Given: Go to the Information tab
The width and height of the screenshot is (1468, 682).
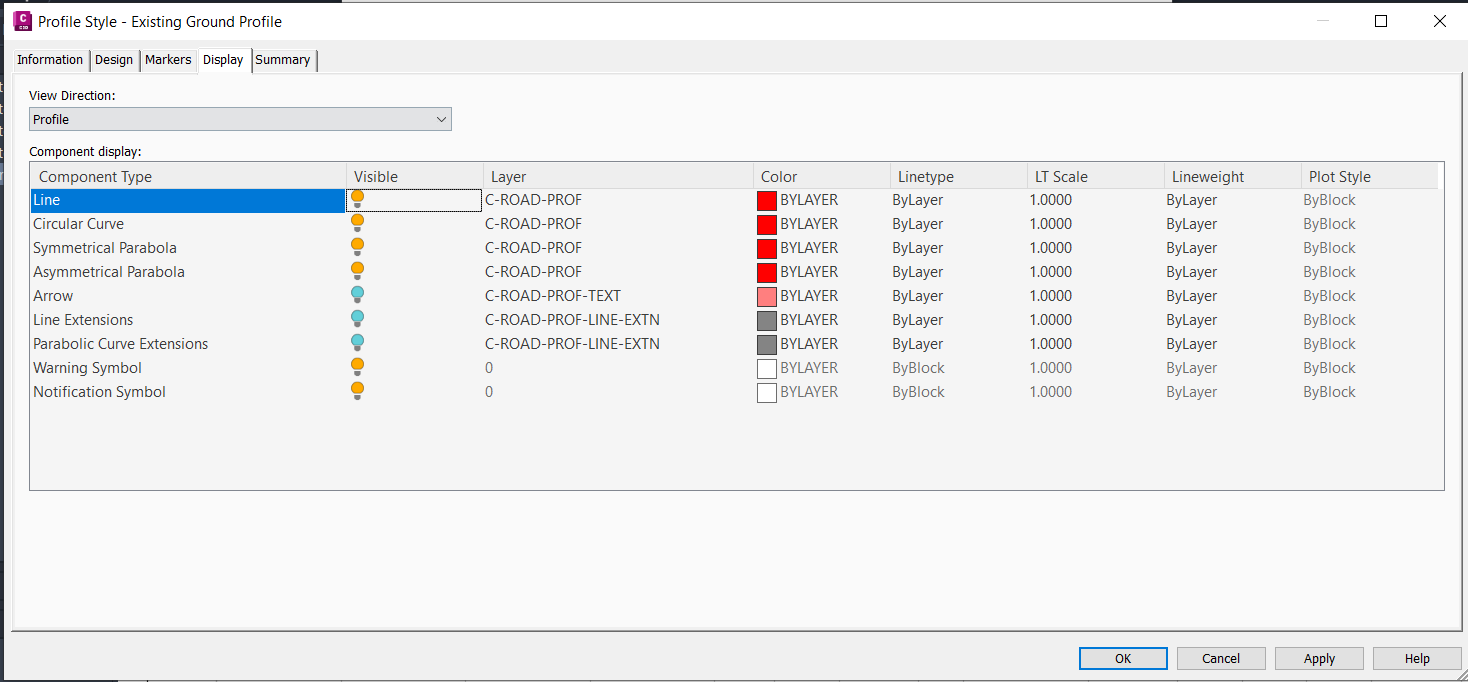Looking at the screenshot, I should tap(50, 60).
